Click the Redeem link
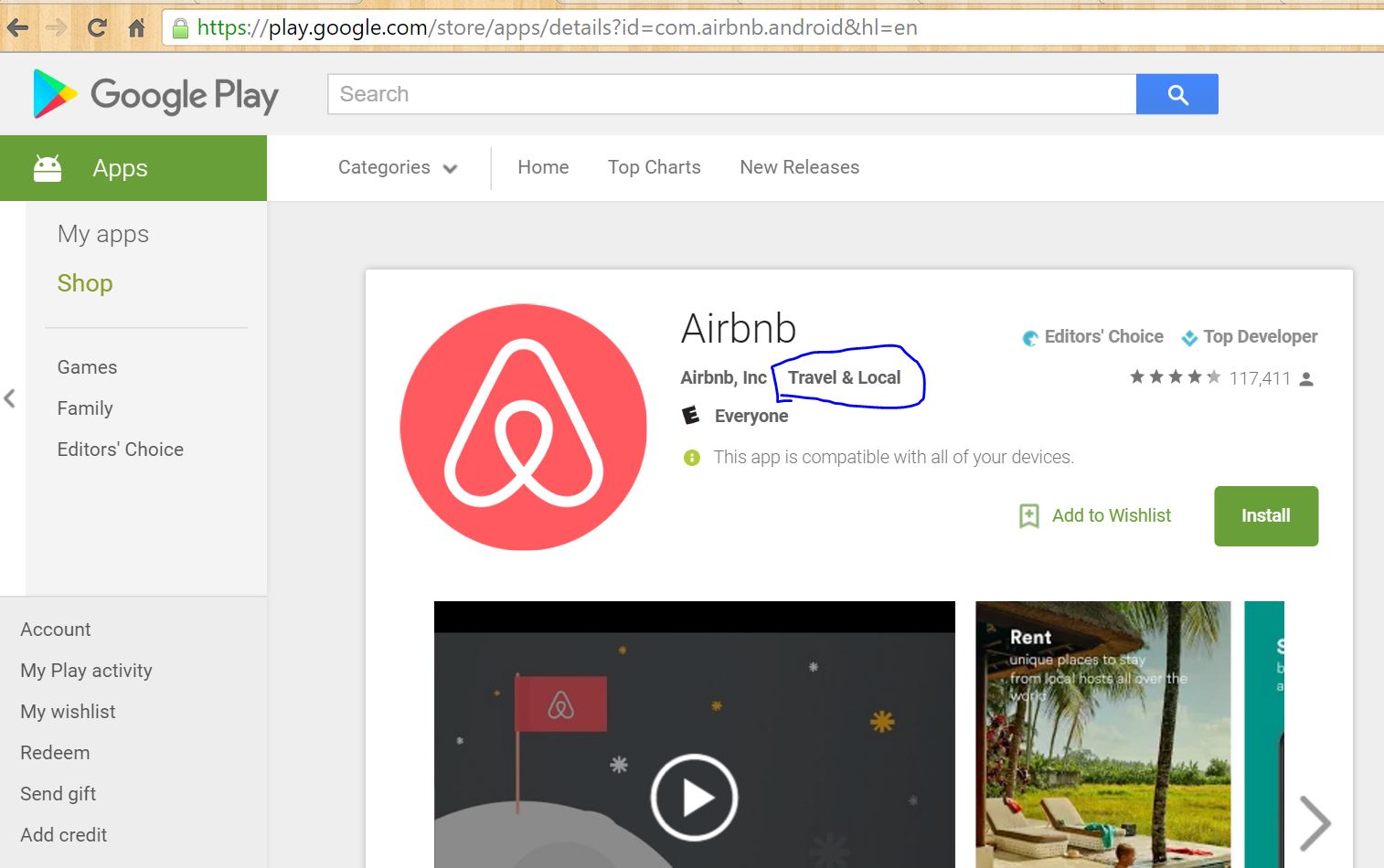Viewport: 1384px width, 868px height. [x=55, y=753]
